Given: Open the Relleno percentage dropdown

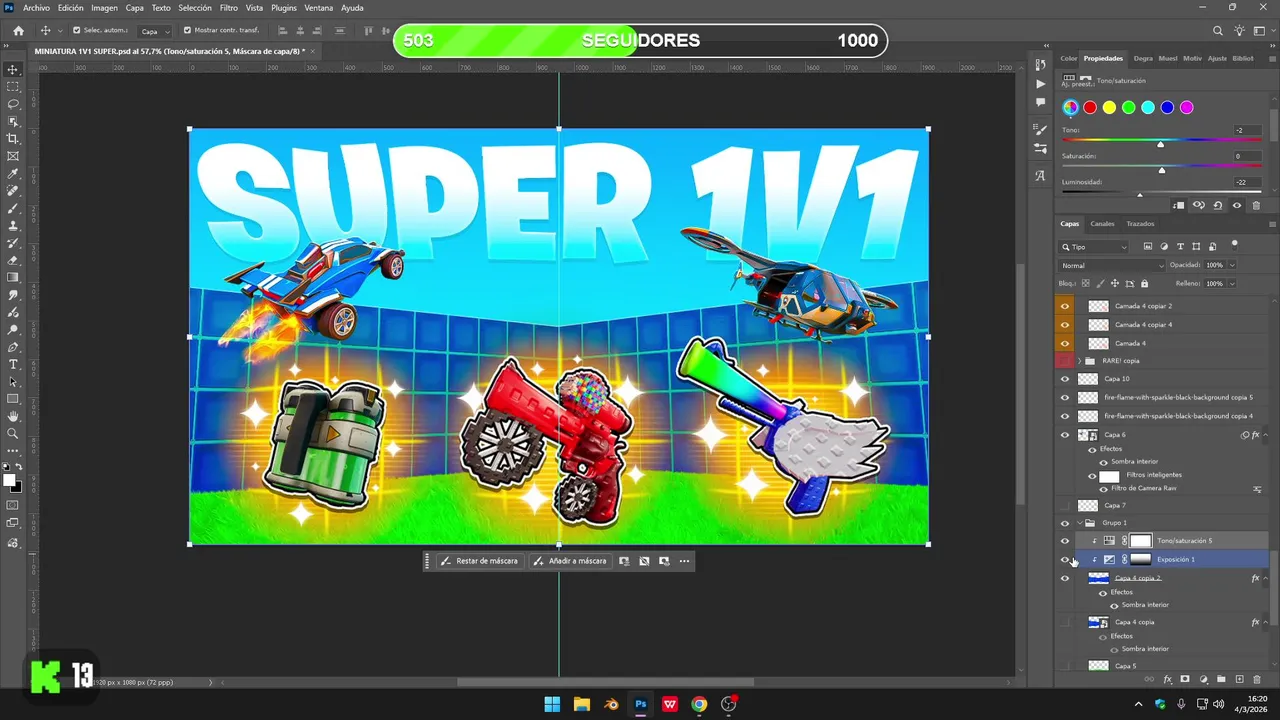Looking at the screenshot, I should click(x=1232, y=283).
